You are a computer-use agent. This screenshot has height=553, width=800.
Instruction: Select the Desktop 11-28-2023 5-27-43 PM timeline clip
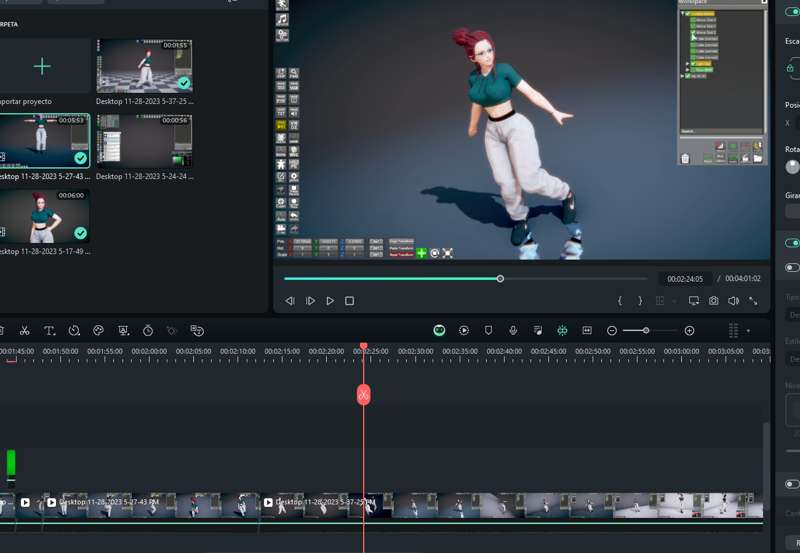coord(152,505)
